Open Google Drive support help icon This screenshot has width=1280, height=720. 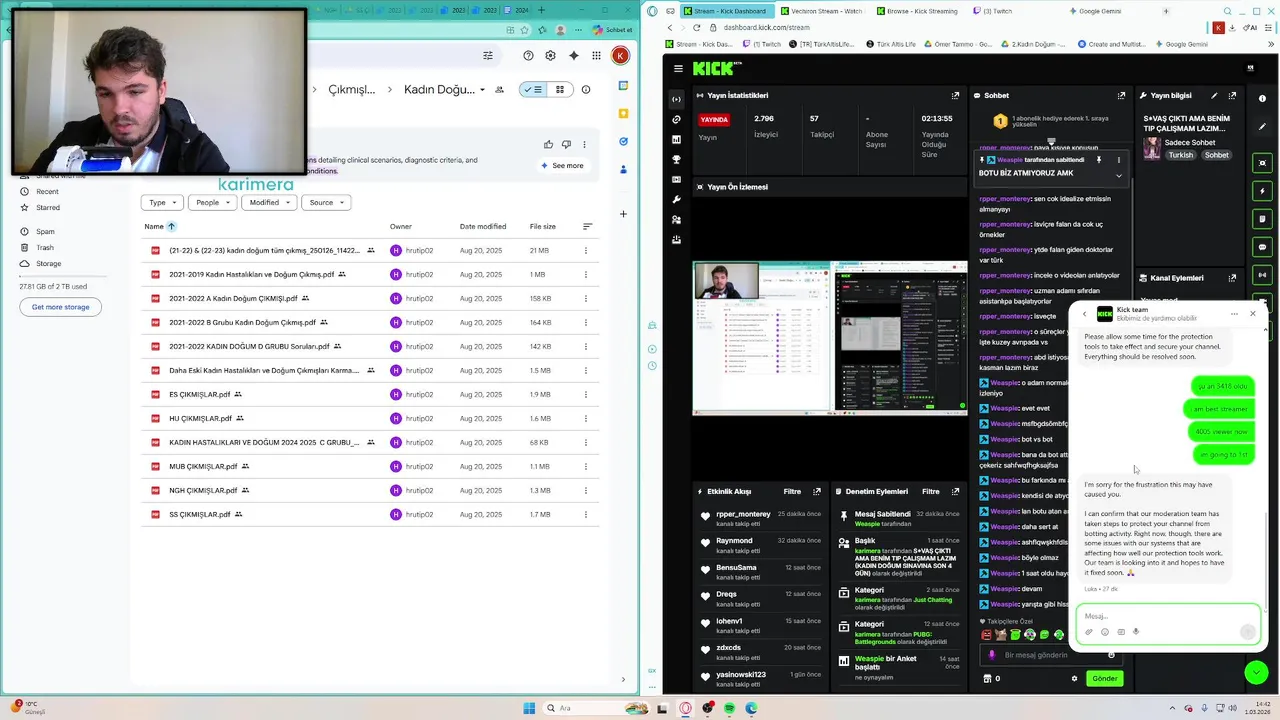pyautogui.click(x=528, y=56)
